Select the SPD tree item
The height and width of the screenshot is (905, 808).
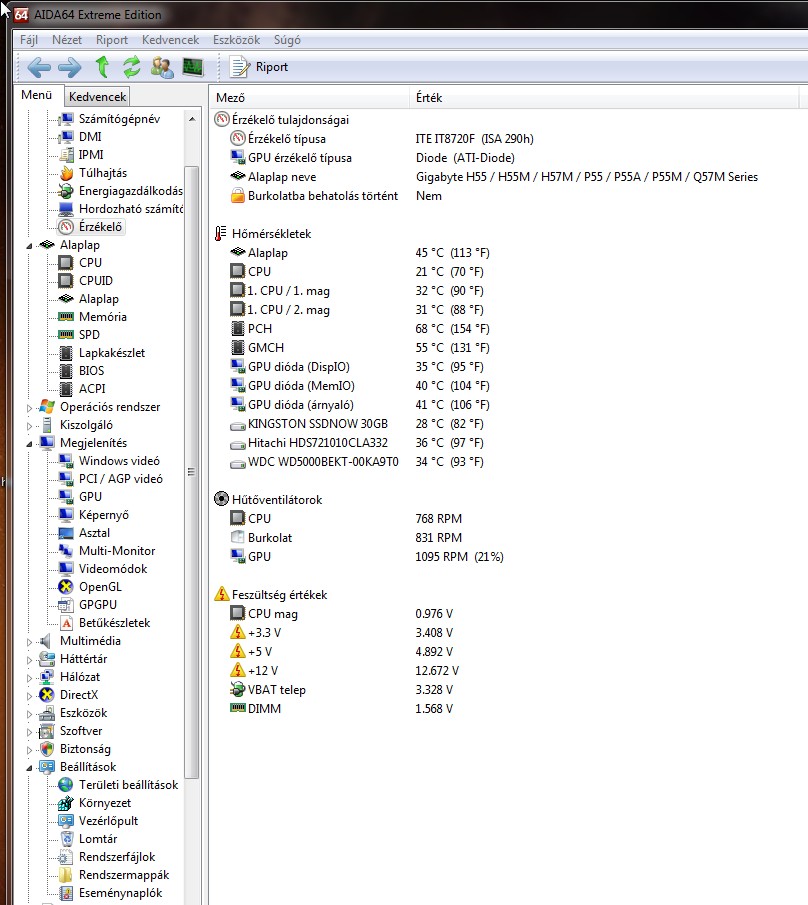pos(89,335)
